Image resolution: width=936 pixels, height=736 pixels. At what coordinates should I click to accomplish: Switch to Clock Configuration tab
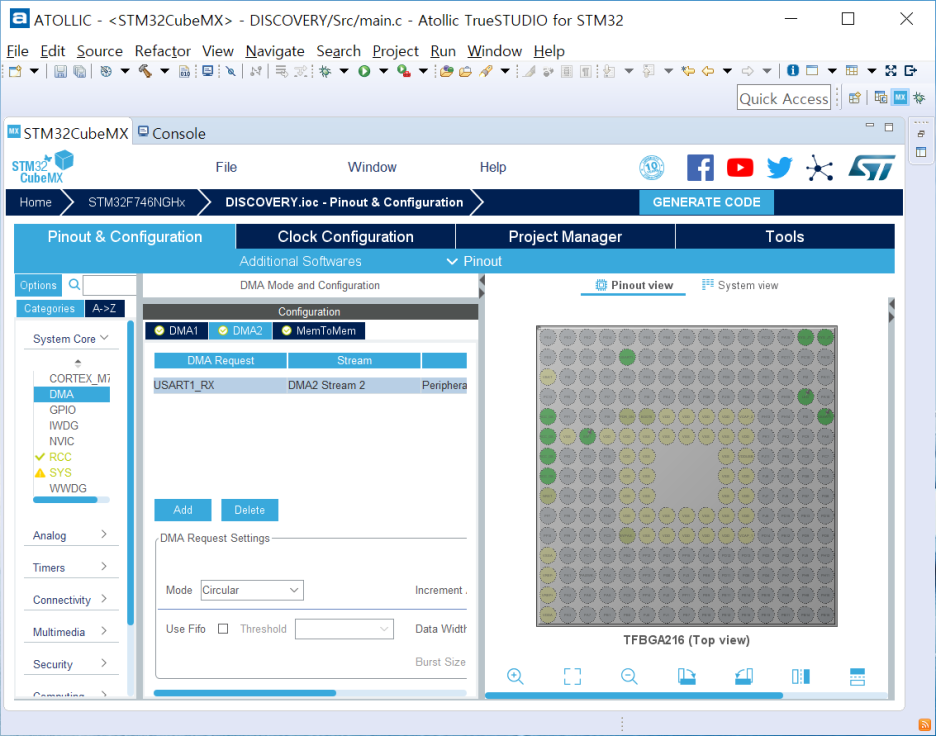pyautogui.click(x=345, y=236)
